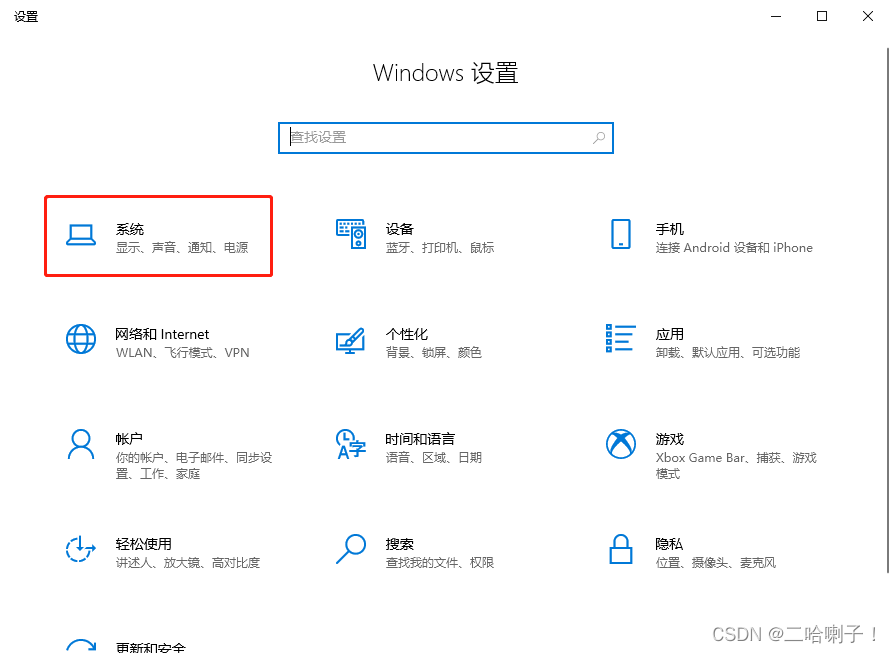This screenshot has width=891, height=653.
Task: Click 时间和语言 title text
Action: pyautogui.click(x=420, y=439)
